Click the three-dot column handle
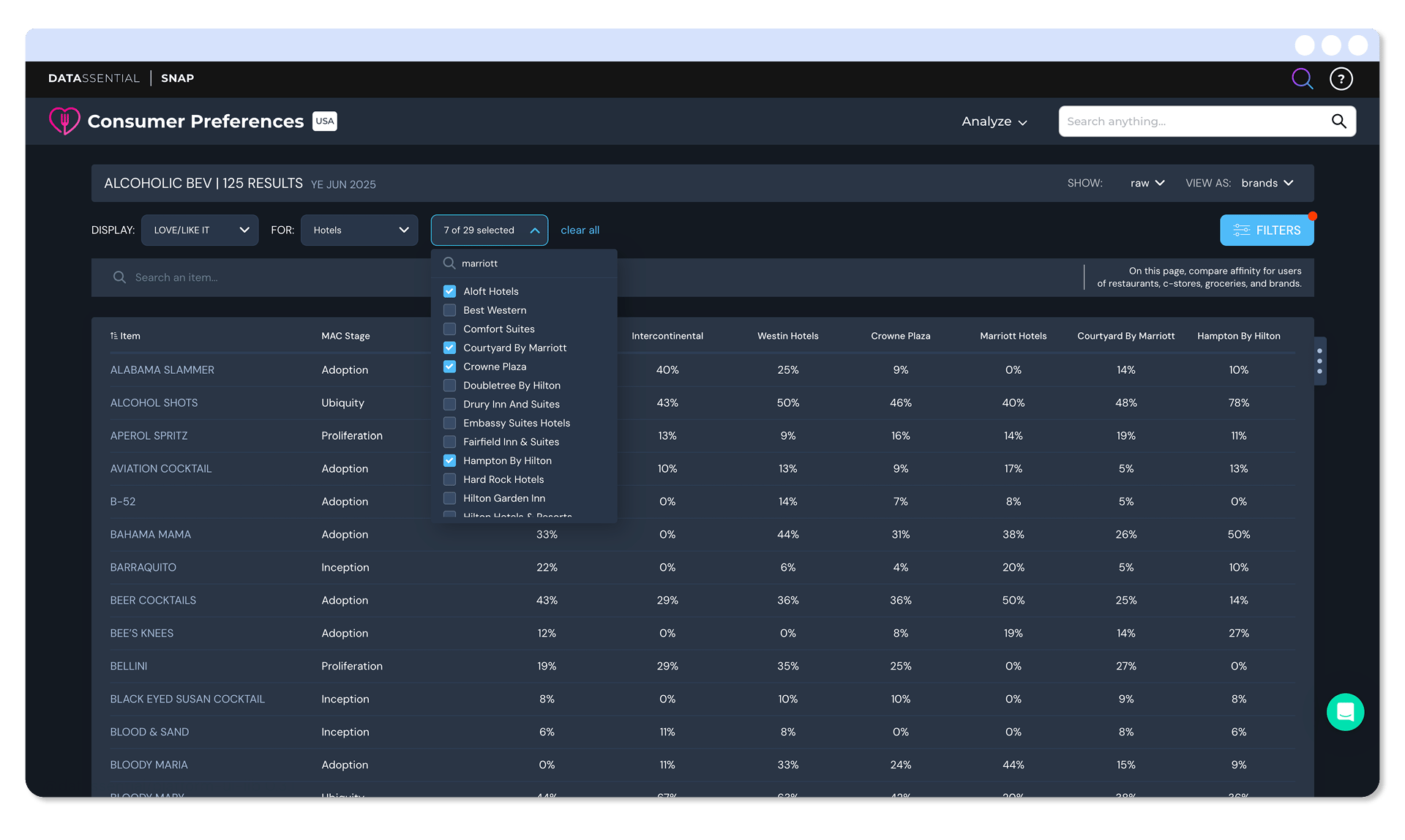The image size is (1405, 840). [x=1319, y=361]
